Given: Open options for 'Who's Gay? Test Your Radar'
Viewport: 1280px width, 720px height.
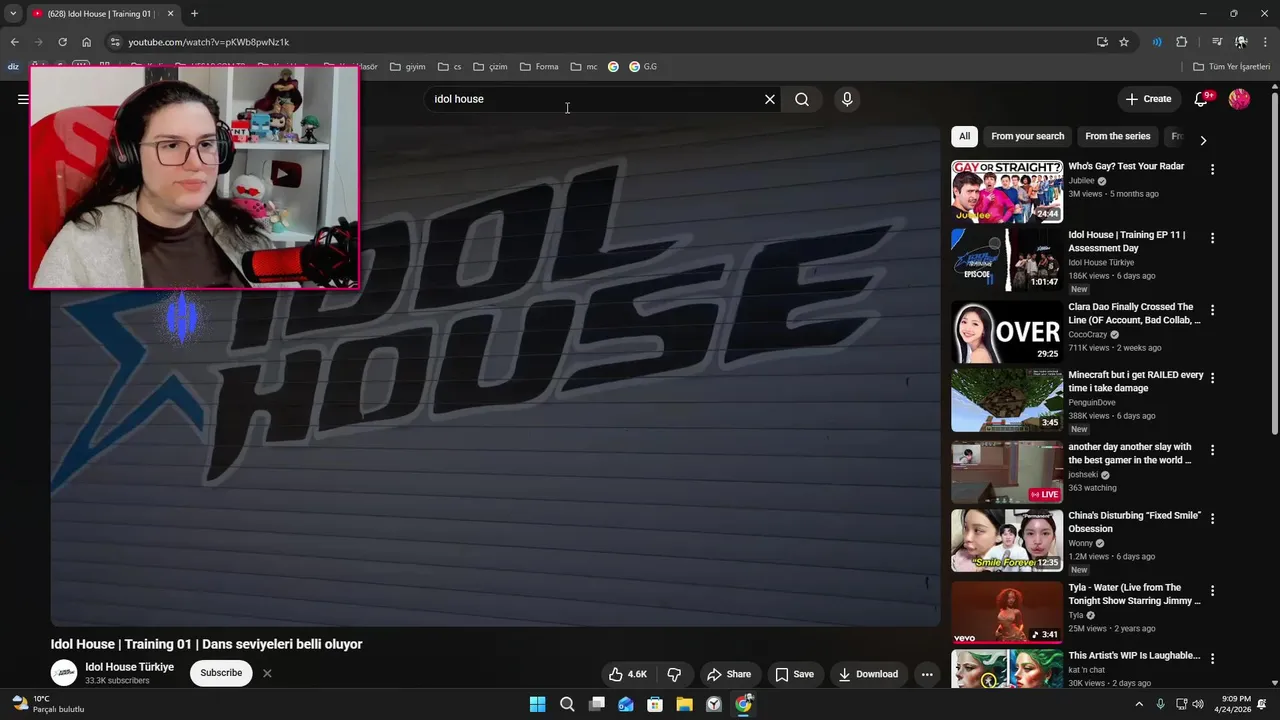Looking at the screenshot, I should [1212, 170].
